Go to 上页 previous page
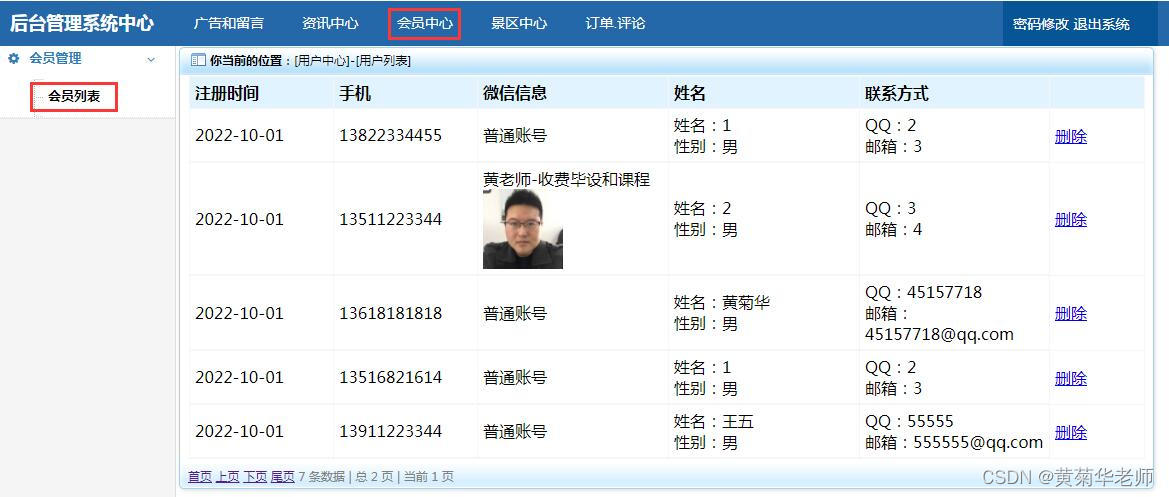1169x497 pixels. click(228, 477)
